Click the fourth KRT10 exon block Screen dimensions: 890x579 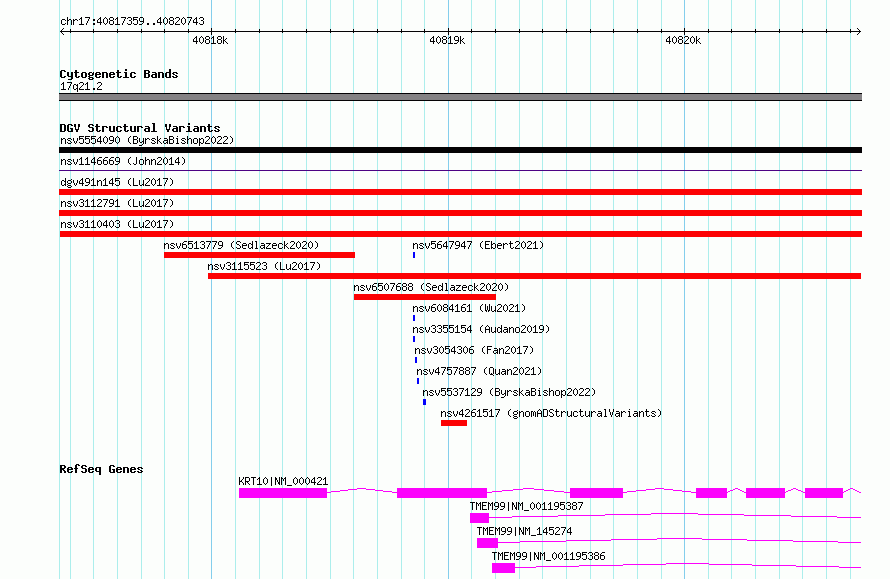[712, 493]
